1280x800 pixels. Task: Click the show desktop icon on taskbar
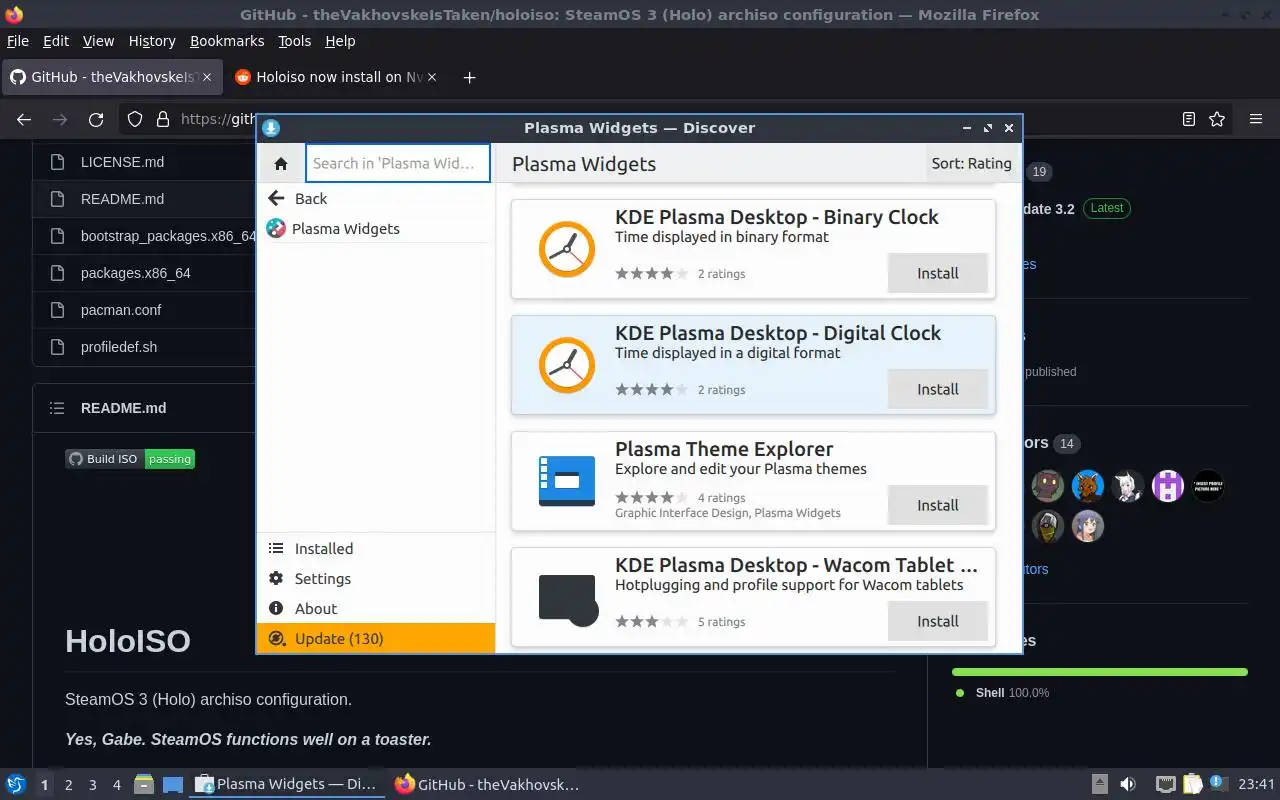click(173, 784)
